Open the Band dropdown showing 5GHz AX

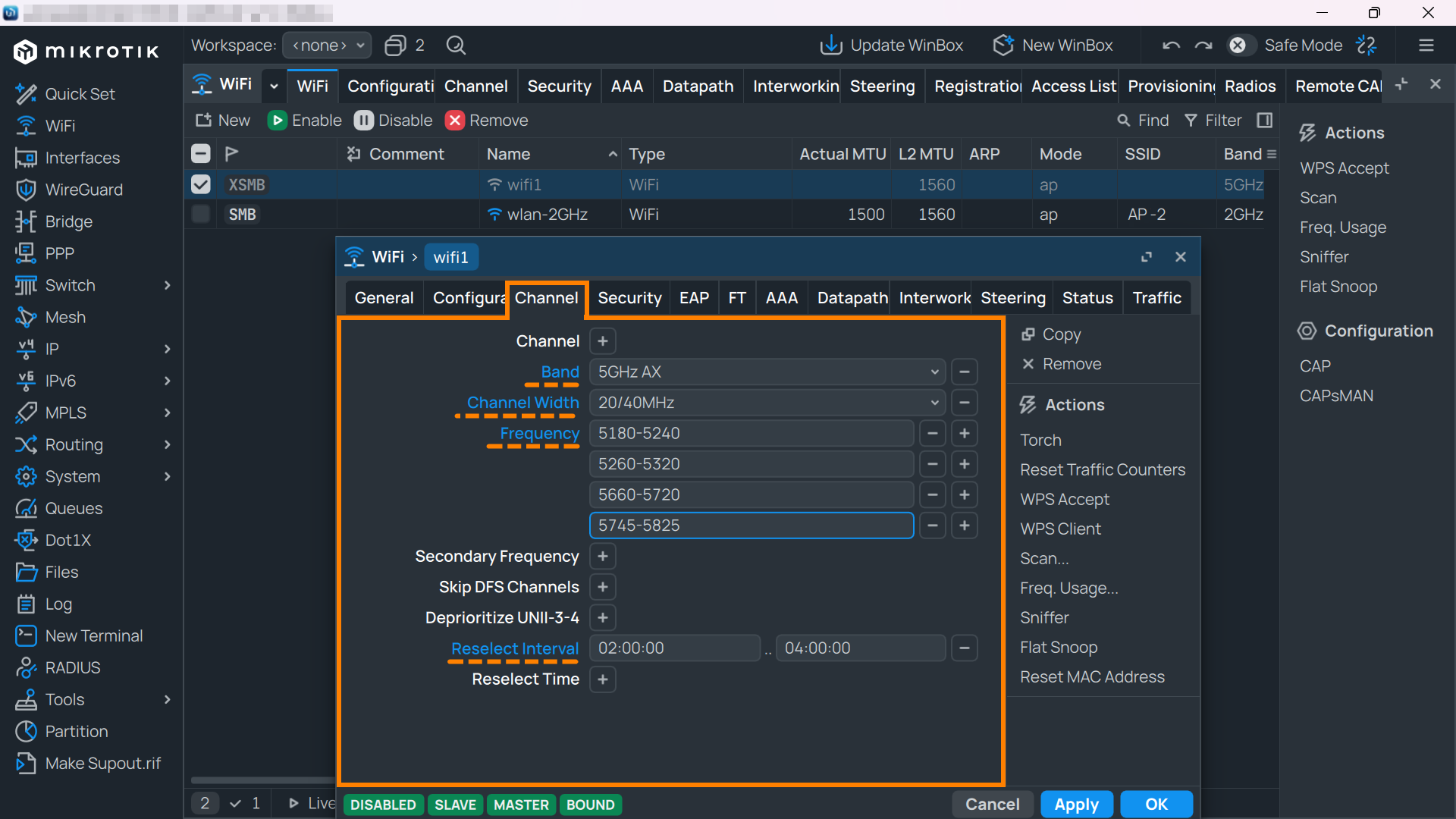pos(767,372)
